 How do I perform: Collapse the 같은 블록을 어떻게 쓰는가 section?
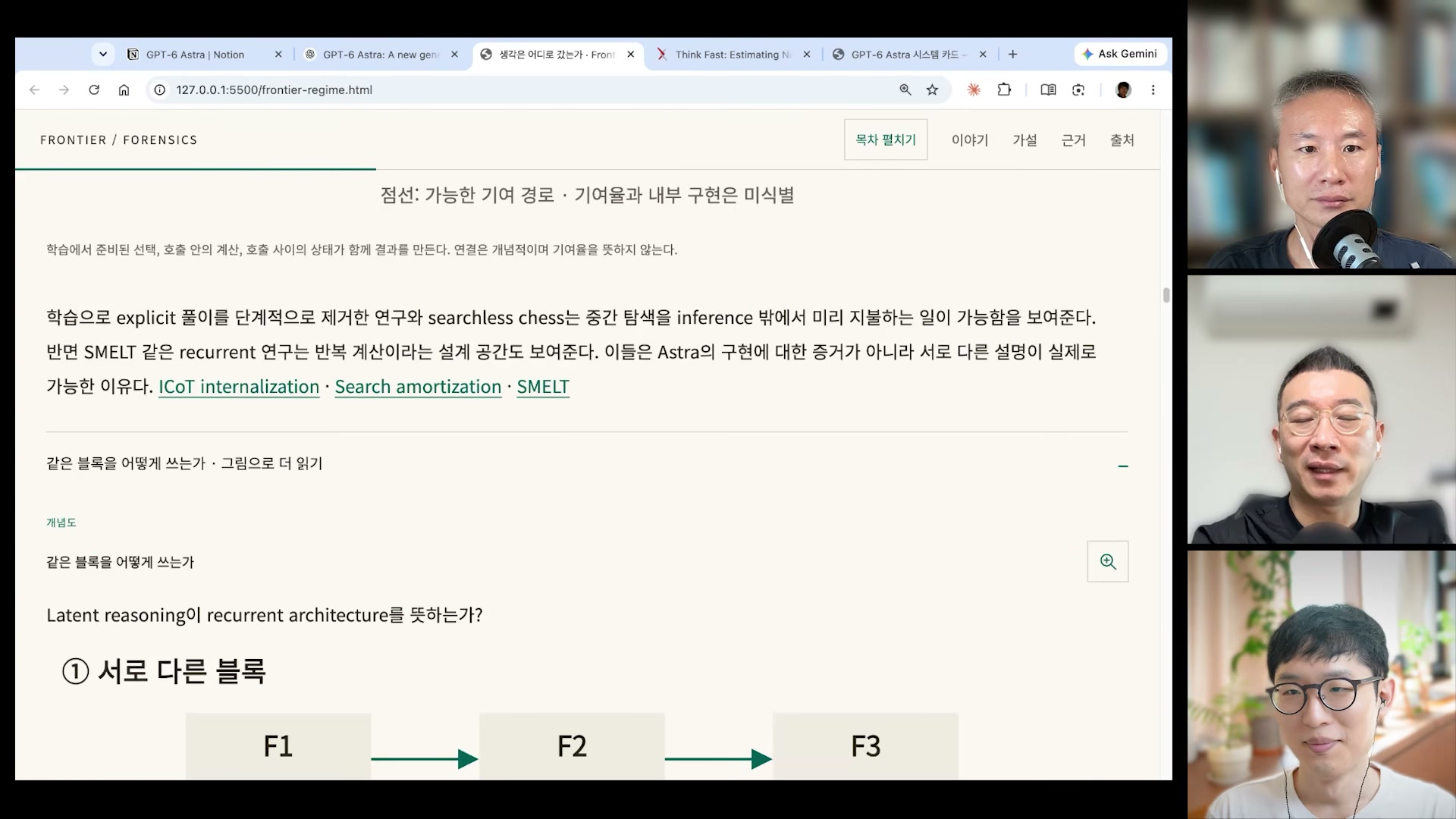(587, 463)
